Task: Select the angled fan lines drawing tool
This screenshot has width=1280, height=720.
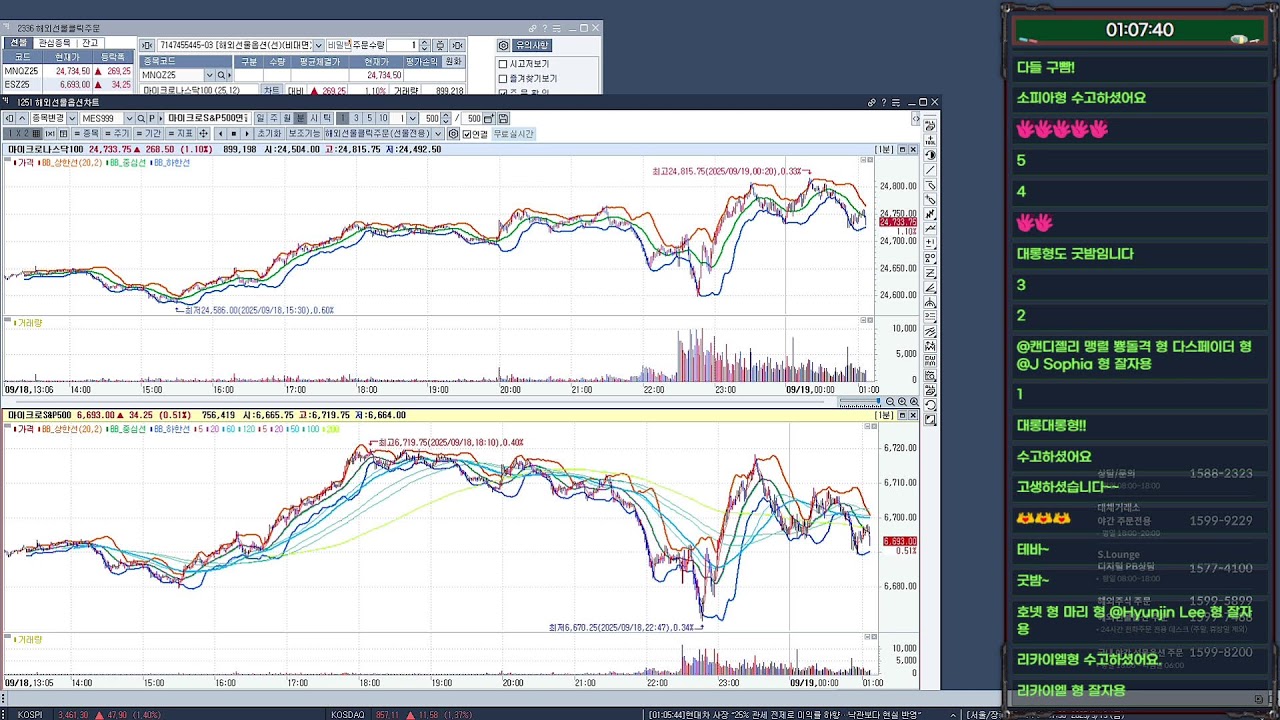Action: (x=930, y=287)
